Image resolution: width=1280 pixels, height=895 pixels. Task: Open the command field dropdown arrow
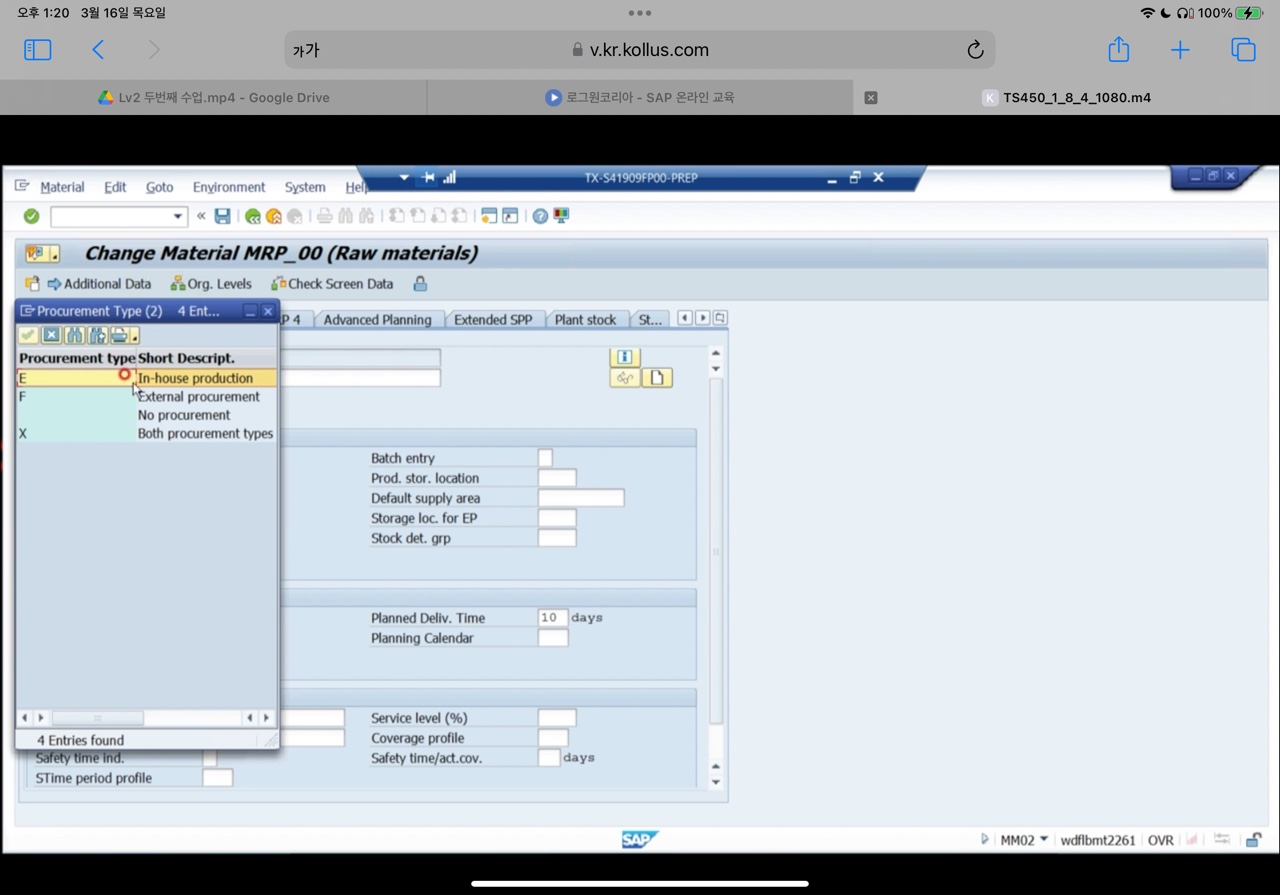[178, 216]
